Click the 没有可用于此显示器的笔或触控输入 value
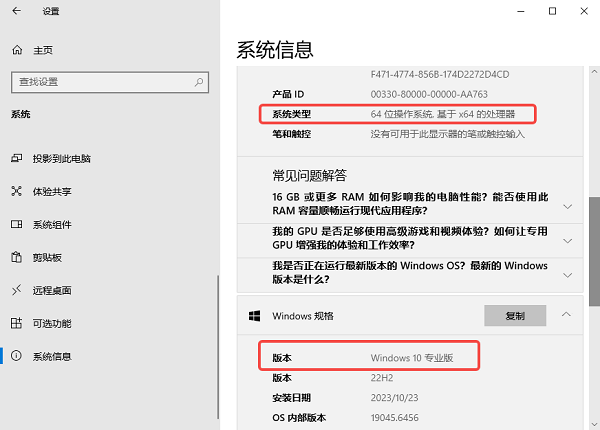600x430 pixels. (x=447, y=134)
